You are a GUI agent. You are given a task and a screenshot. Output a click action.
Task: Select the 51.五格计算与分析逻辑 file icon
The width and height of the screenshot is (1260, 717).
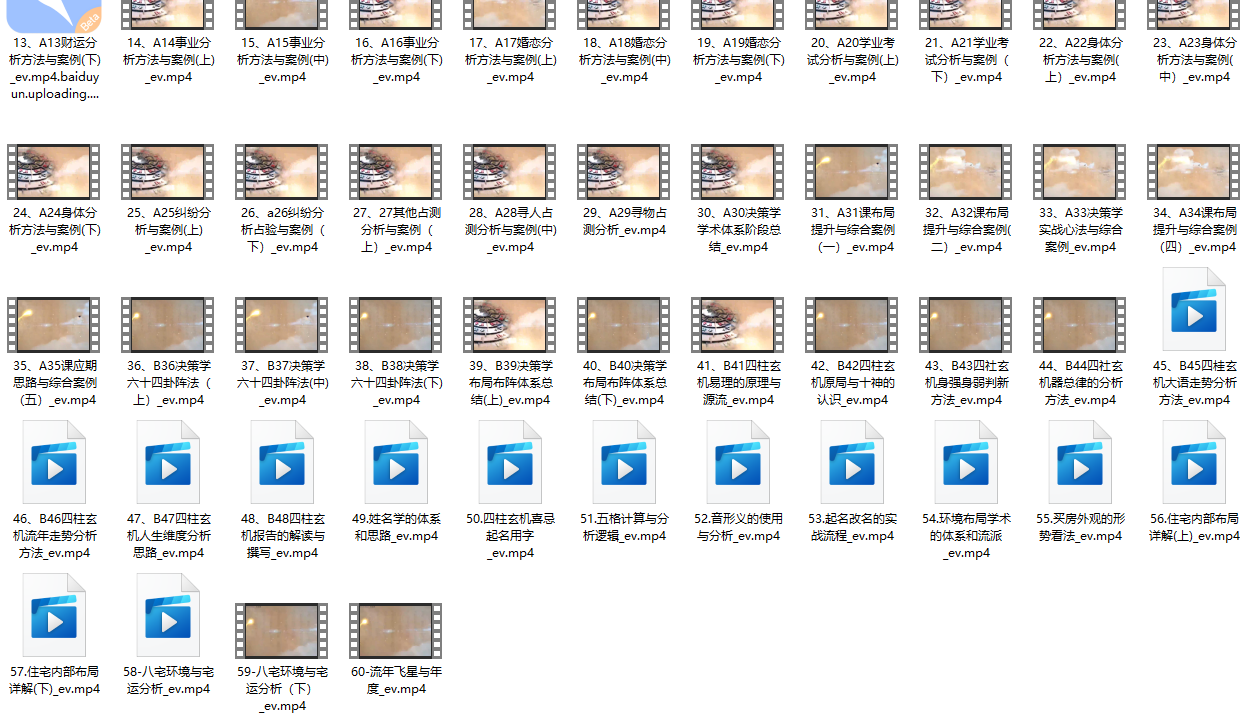(x=624, y=462)
